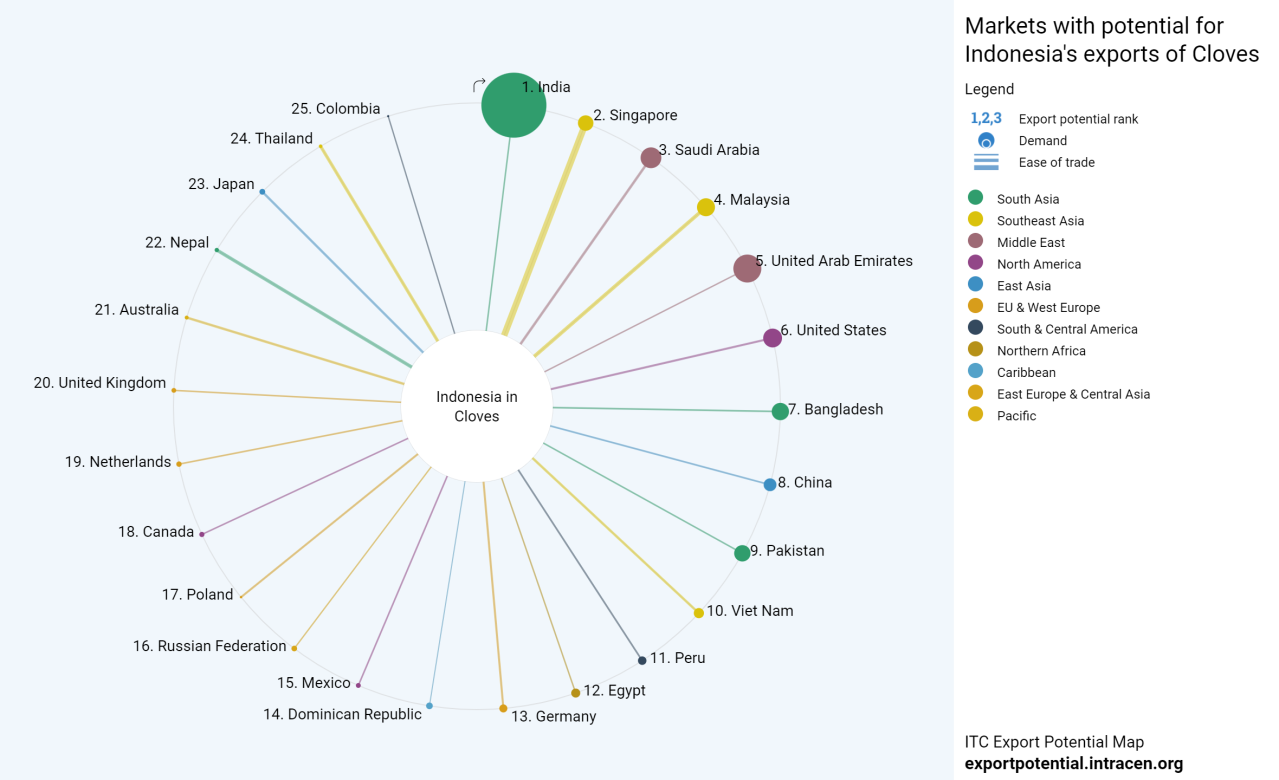Select the blue China bubble
Viewport: 1279px width, 780px height.
[770, 484]
